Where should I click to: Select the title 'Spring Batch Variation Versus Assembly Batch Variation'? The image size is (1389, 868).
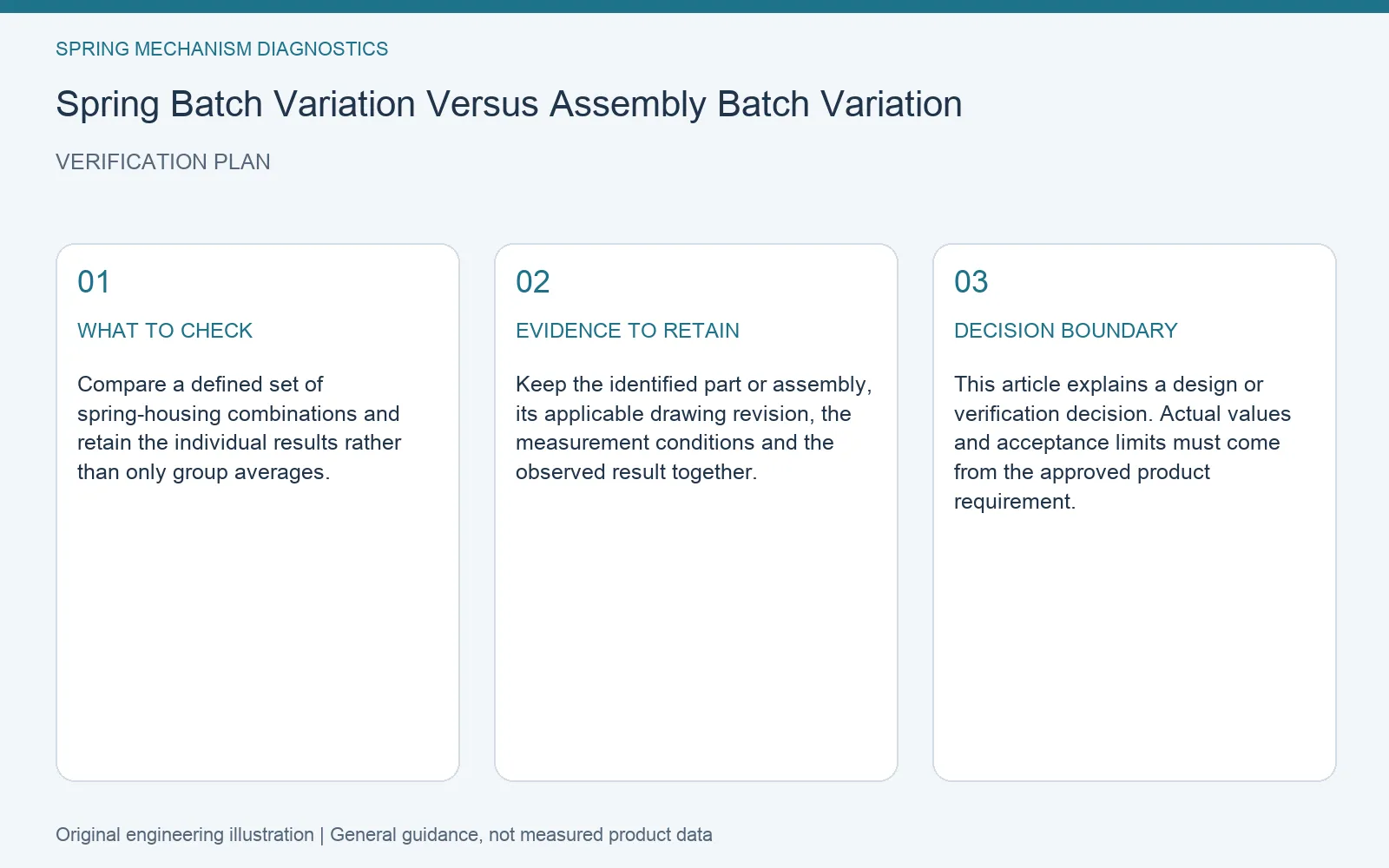[x=509, y=104]
